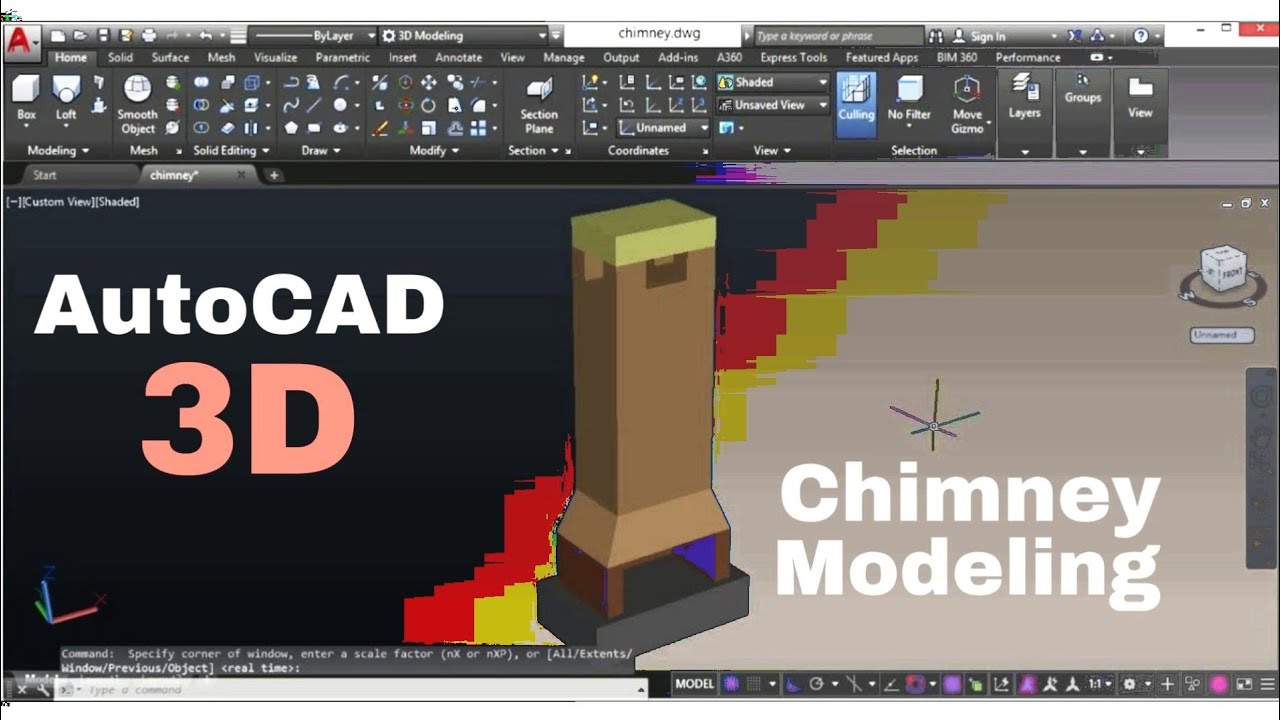This screenshot has height=720, width=1280.
Task: Click the Undo arrow icon
Action: pyautogui.click(x=205, y=36)
